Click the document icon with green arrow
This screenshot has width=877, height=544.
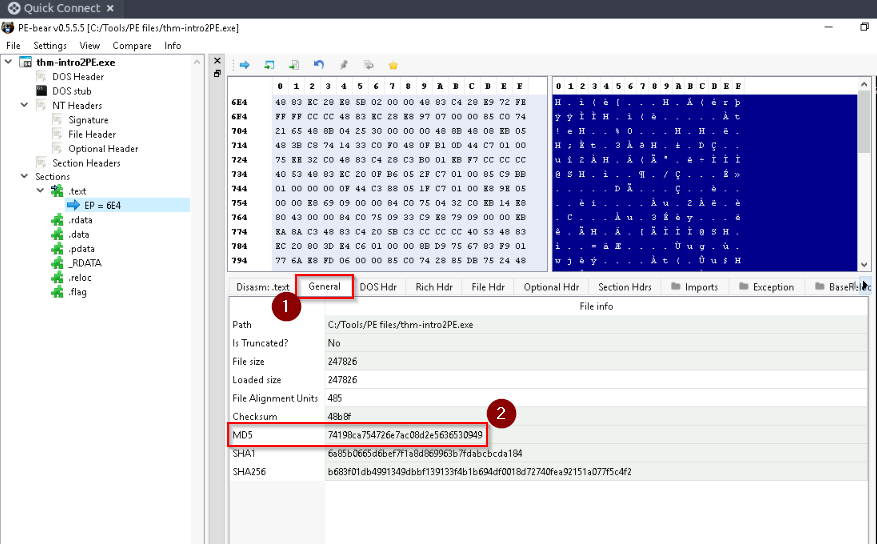coord(294,65)
